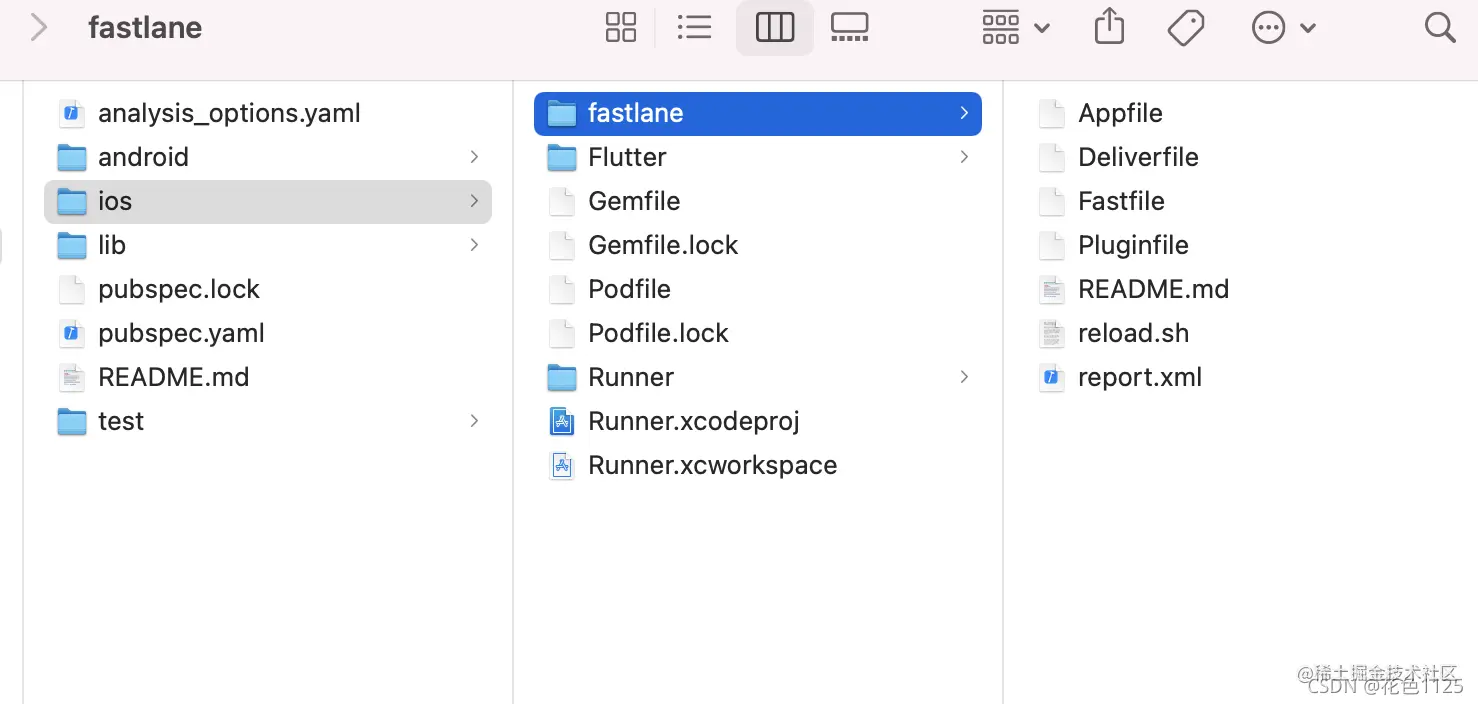
Task: Click third-column README.md document icon
Action: coord(1051,289)
